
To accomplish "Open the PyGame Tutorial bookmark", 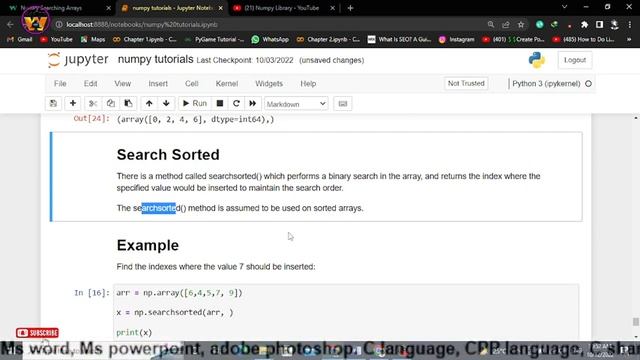I will point(214,40).
